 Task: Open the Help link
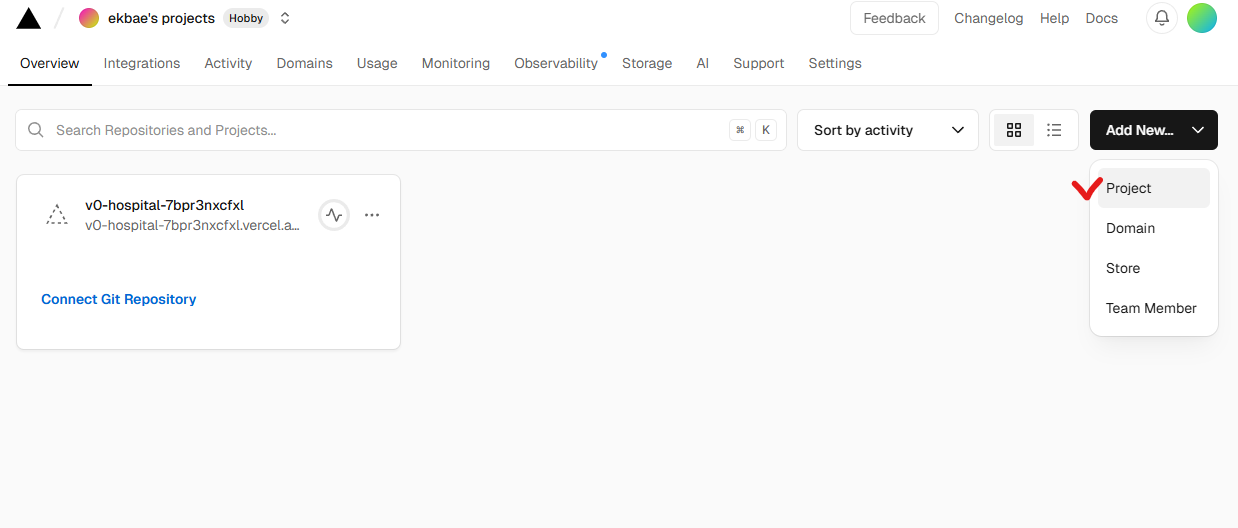(x=1054, y=18)
